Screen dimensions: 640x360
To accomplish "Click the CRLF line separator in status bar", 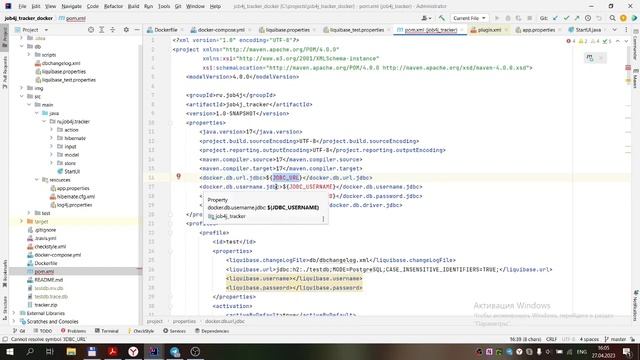I will tap(551, 339).
